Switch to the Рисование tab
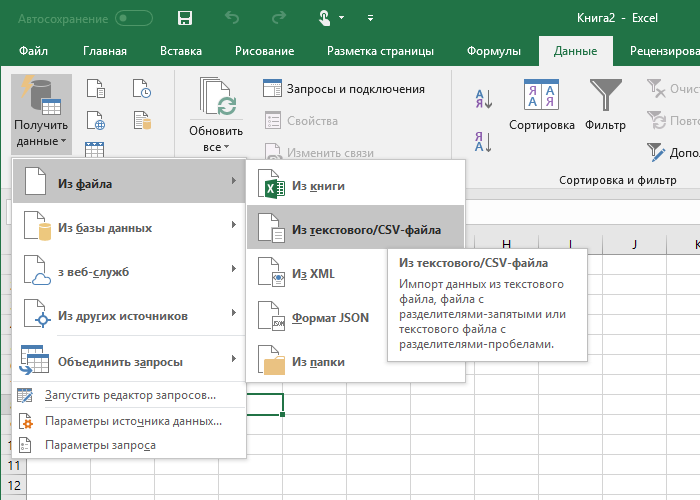This screenshot has width=700, height=500. point(265,51)
